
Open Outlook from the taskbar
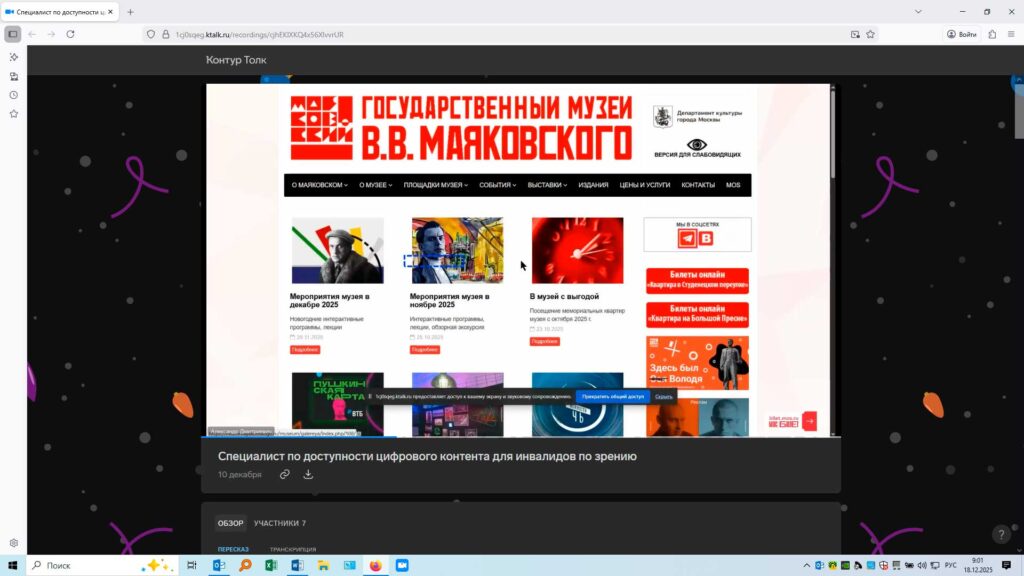pyautogui.click(x=217, y=565)
